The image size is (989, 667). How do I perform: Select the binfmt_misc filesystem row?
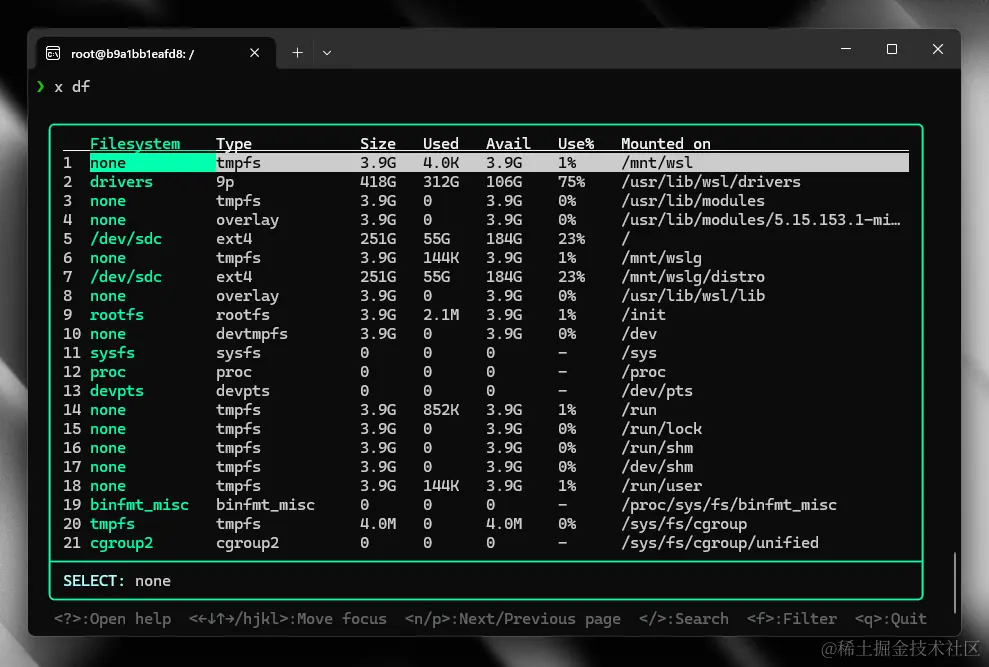pyautogui.click(x=486, y=504)
